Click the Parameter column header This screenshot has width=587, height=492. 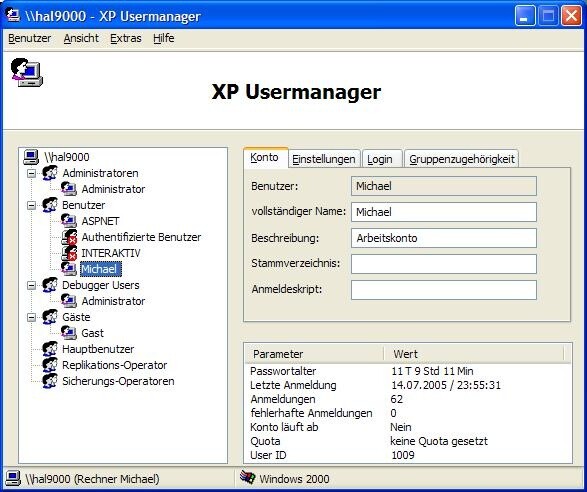314,354
